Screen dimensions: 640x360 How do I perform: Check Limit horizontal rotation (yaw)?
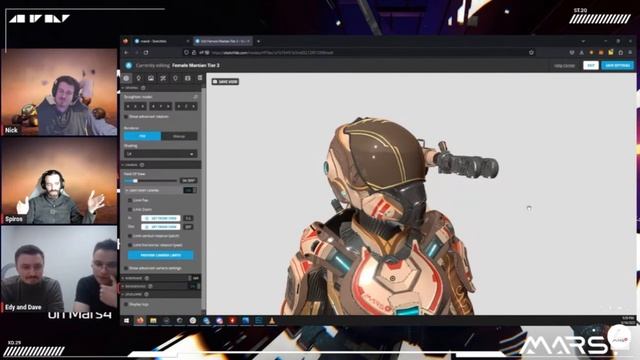point(130,245)
